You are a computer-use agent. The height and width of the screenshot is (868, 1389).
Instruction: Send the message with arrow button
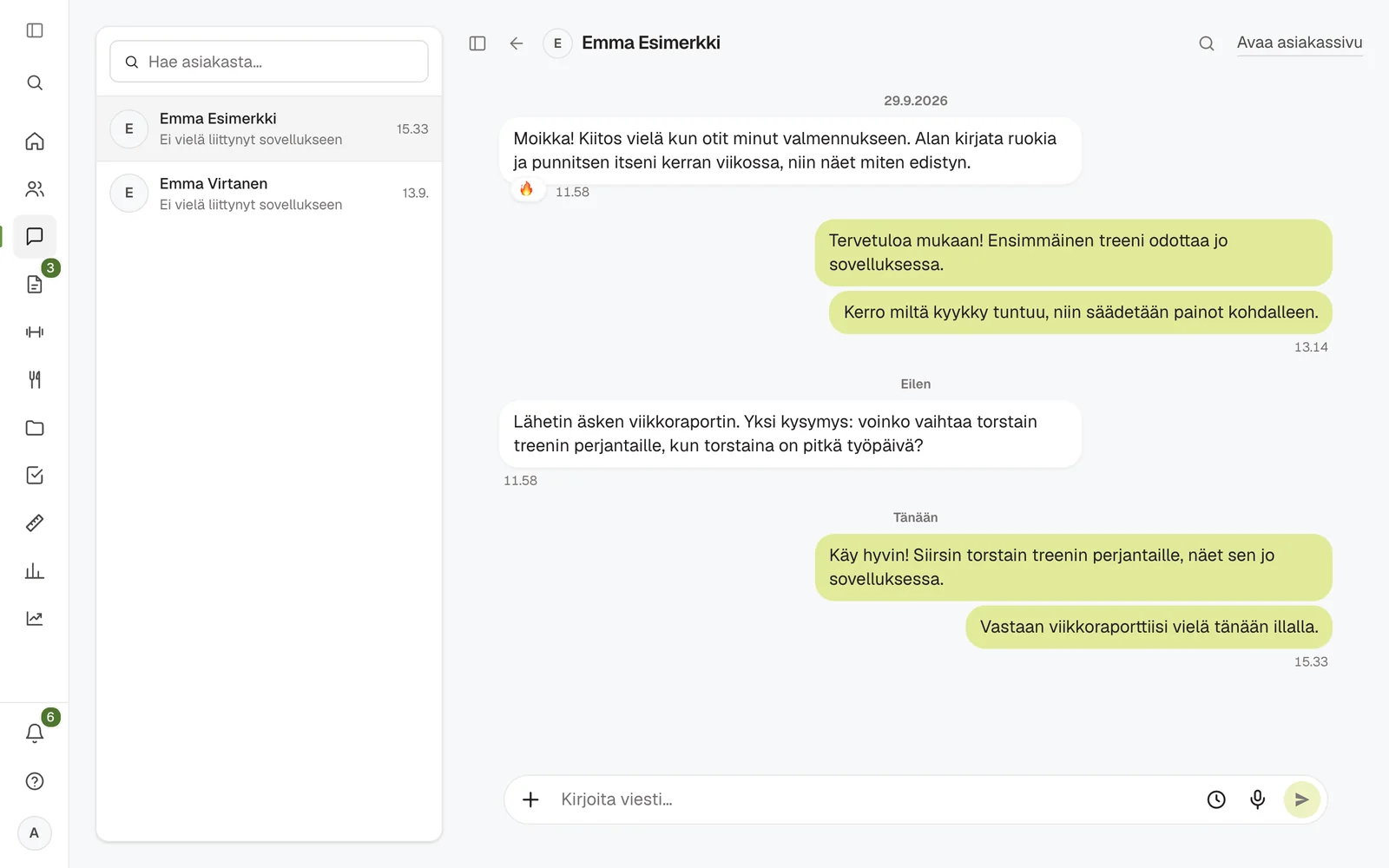(x=1301, y=799)
